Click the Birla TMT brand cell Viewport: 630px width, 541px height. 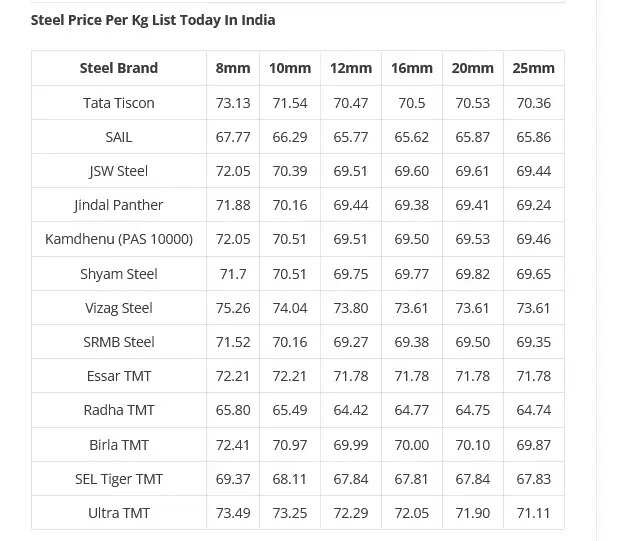pyautogui.click(x=119, y=445)
